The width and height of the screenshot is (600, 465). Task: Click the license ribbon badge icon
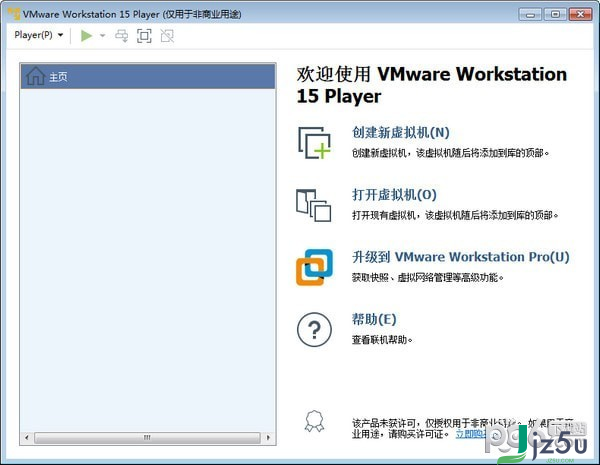click(314, 421)
